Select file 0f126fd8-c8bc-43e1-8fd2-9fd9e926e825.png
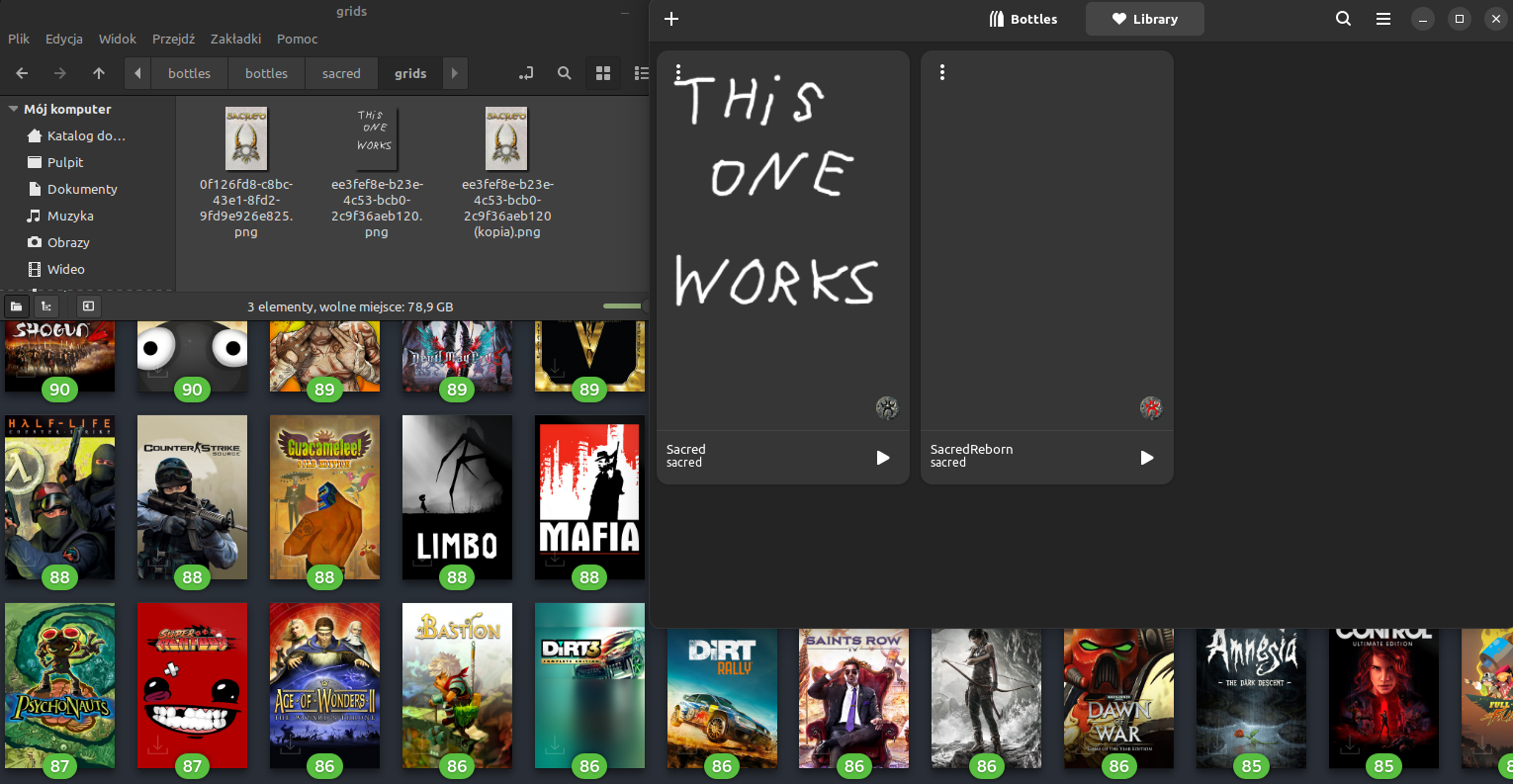The height and width of the screenshot is (784, 1513). click(x=246, y=173)
